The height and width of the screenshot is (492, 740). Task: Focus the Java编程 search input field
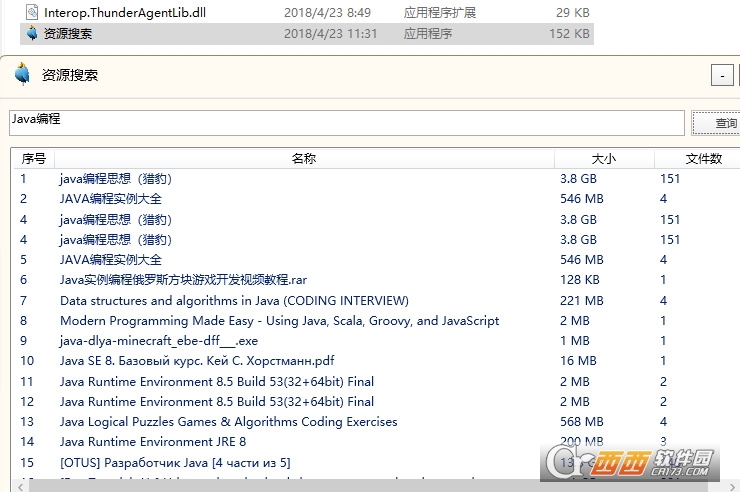pyautogui.click(x=347, y=123)
